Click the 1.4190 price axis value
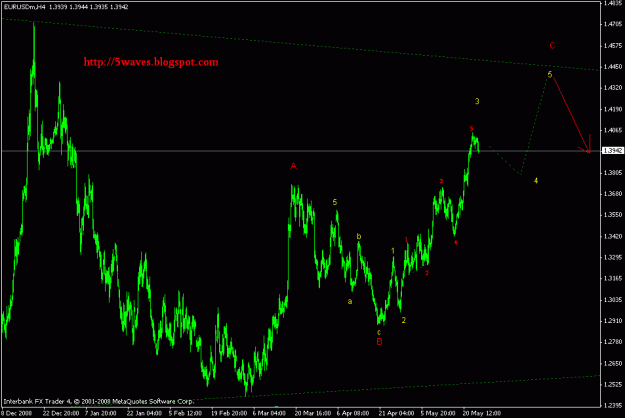This screenshot has width=625, height=418. pos(613,109)
